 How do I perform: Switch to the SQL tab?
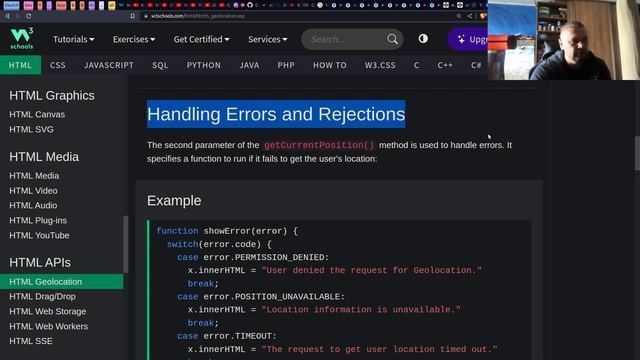pos(160,65)
